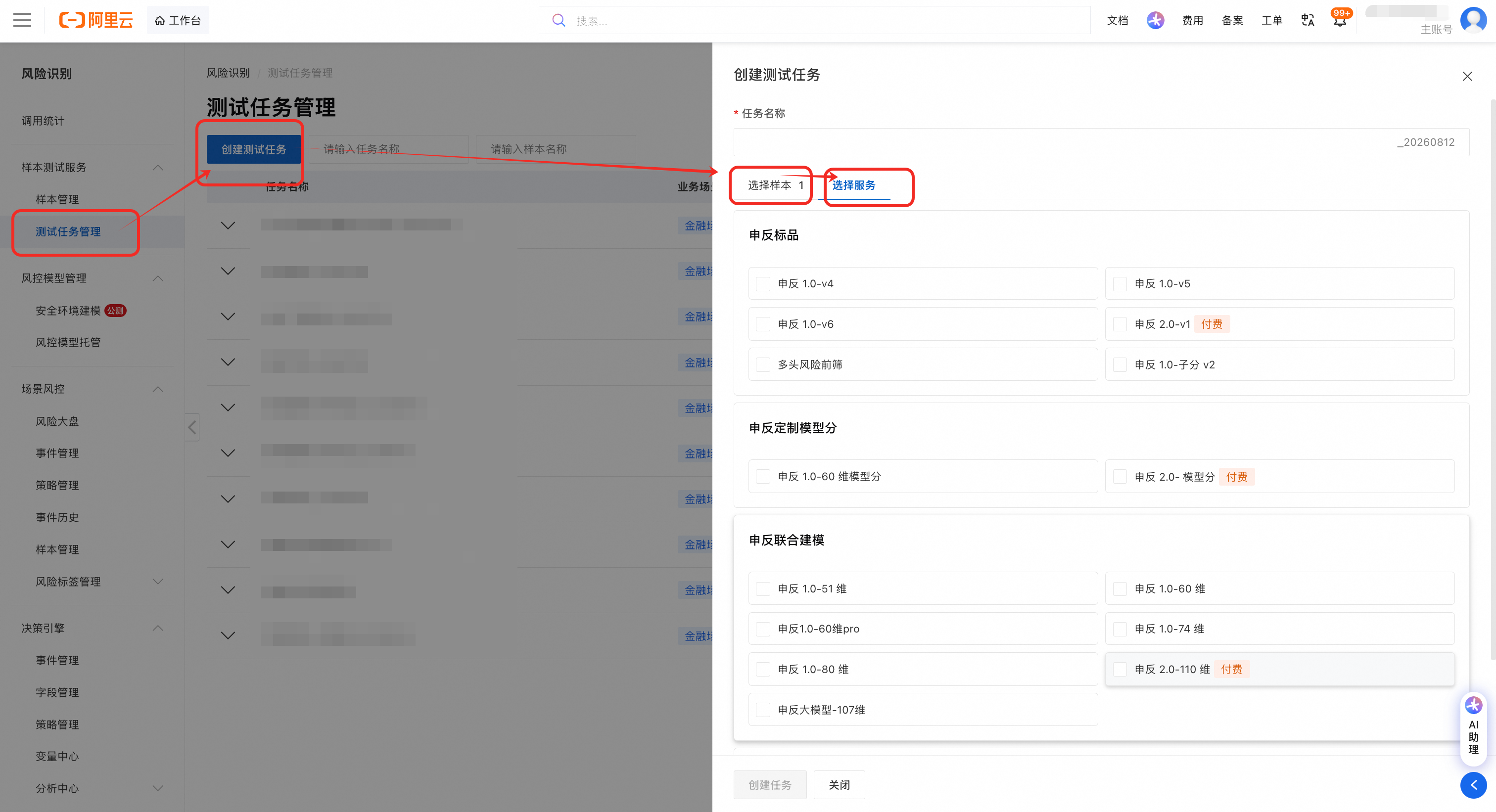
Task: Collapse the left sidebar with arrow handle
Action: tap(192, 428)
